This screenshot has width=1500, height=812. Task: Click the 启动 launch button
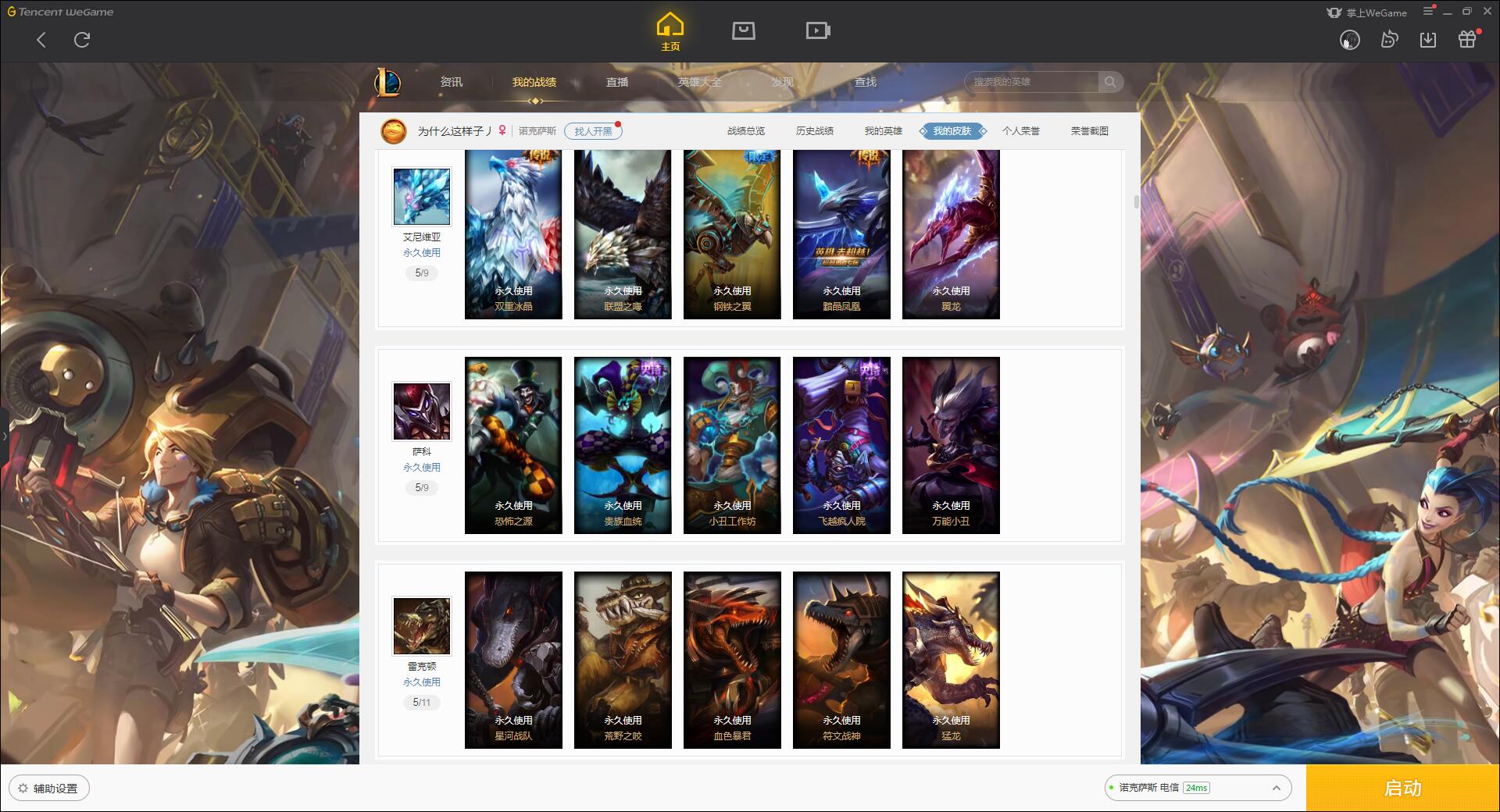pyautogui.click(x=1403, y=789)
